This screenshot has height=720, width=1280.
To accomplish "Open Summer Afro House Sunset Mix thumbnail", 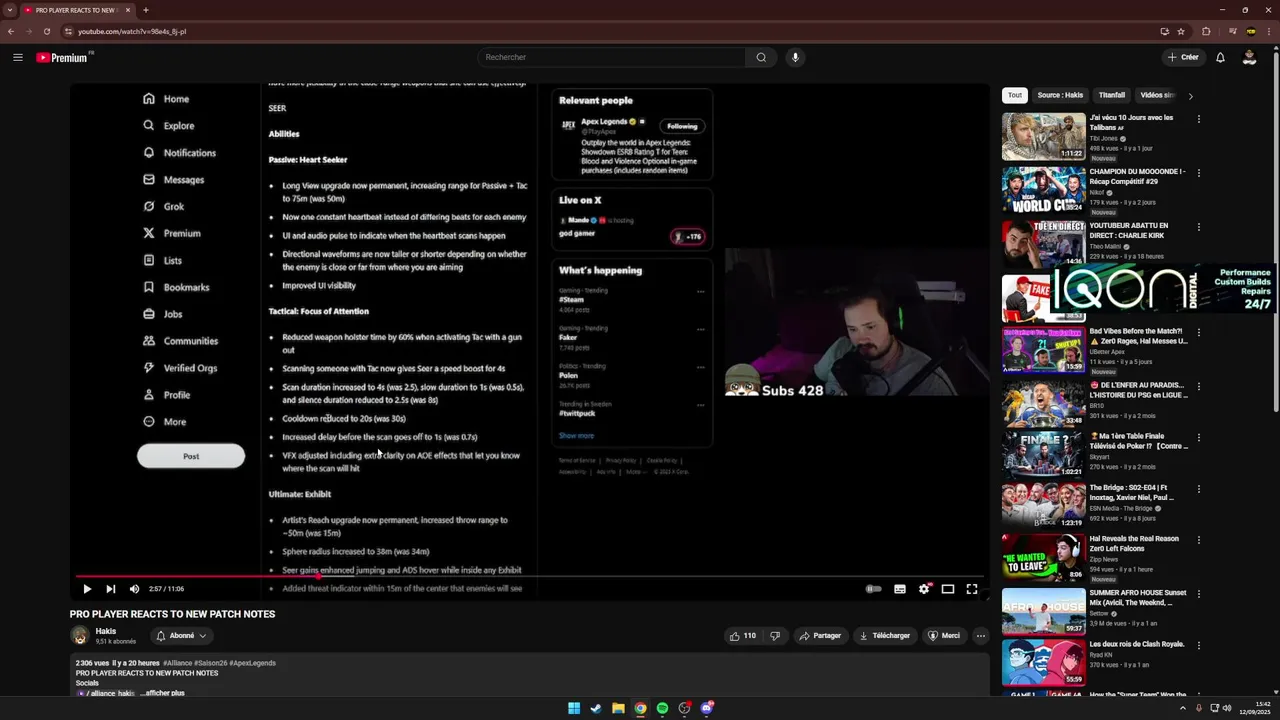I will tap(1043, 611).
